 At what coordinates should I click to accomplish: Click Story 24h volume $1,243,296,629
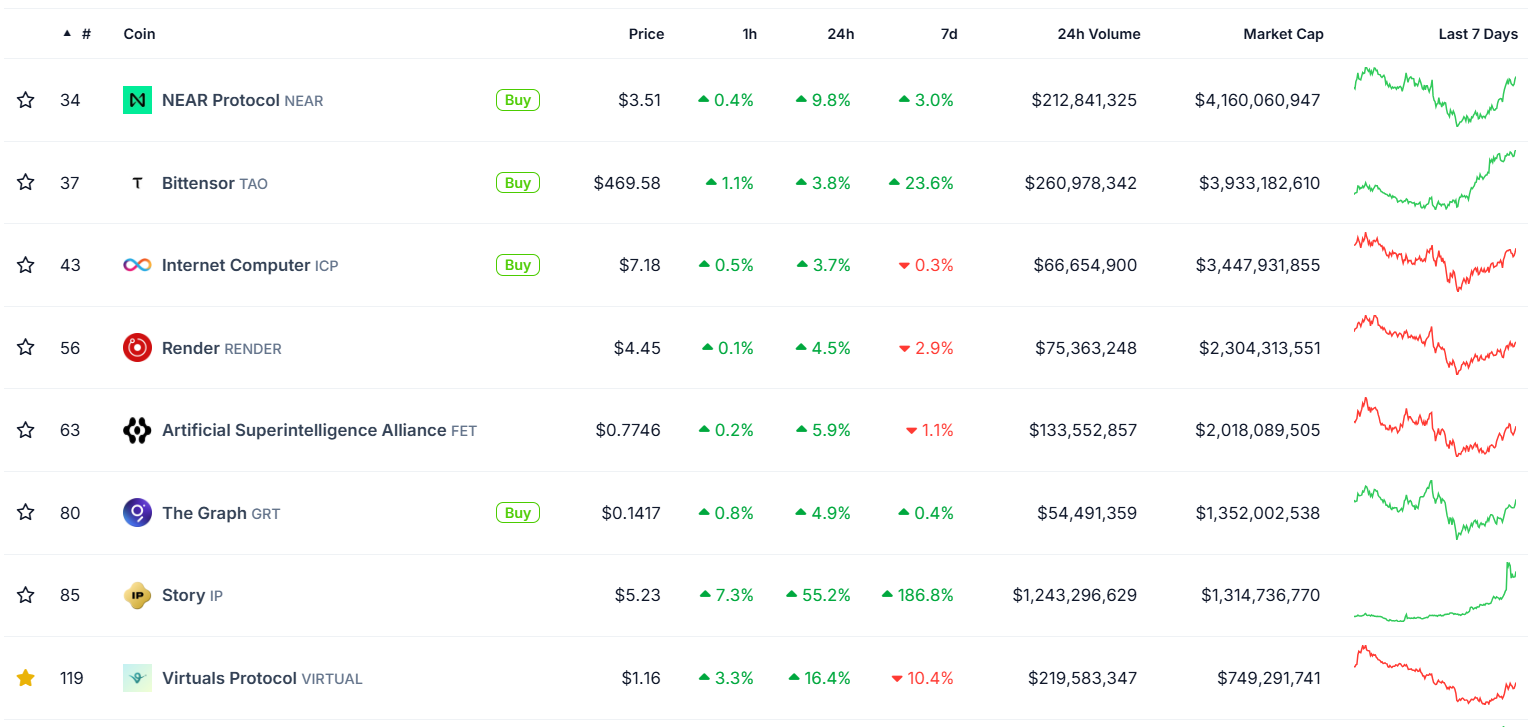1075,595
